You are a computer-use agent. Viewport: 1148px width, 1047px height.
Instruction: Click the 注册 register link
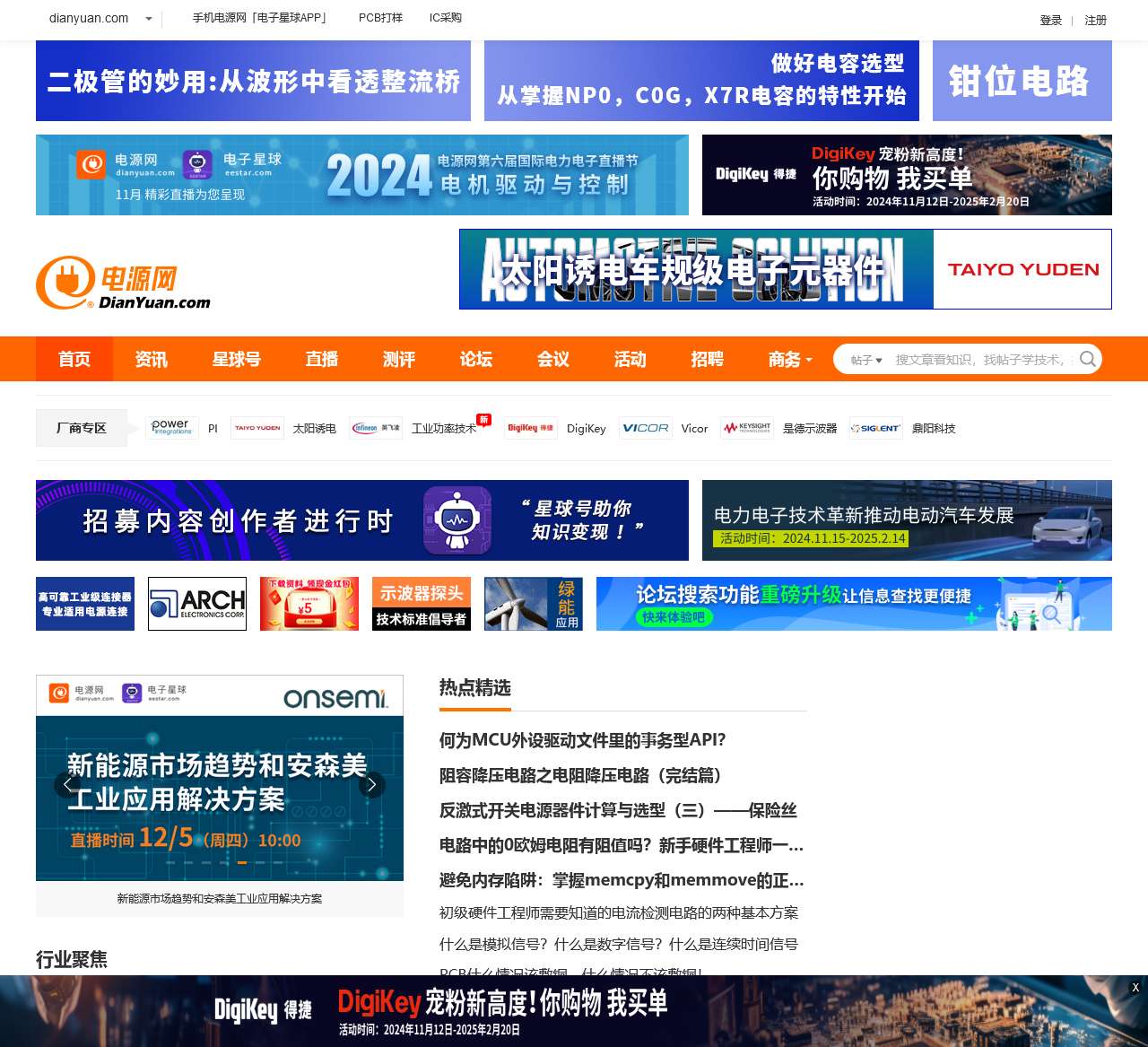coord(1096,21)
